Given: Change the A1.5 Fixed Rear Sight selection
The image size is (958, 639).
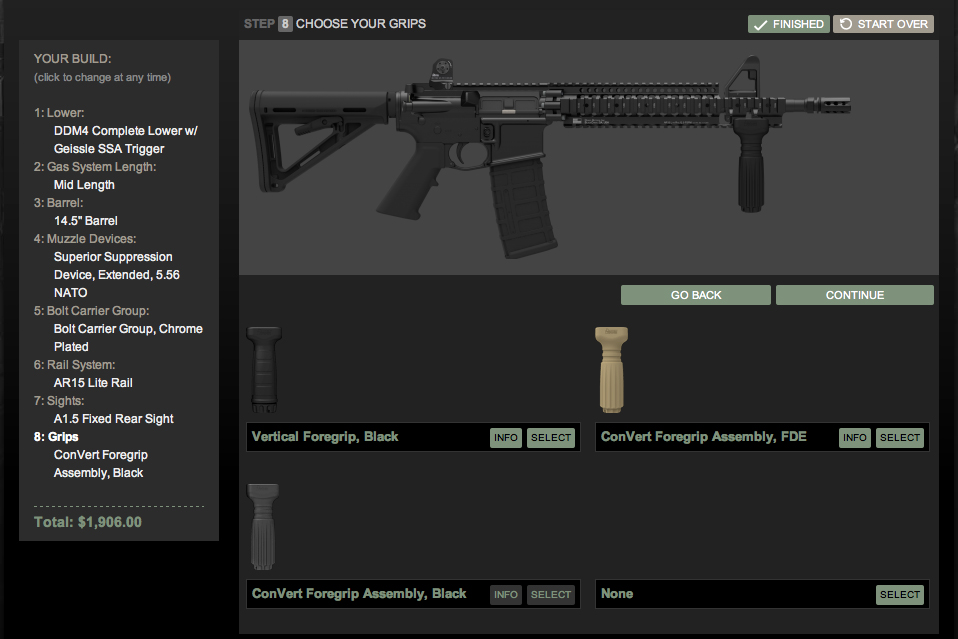Looking at the screenshot, I should (x=114, y=418).
